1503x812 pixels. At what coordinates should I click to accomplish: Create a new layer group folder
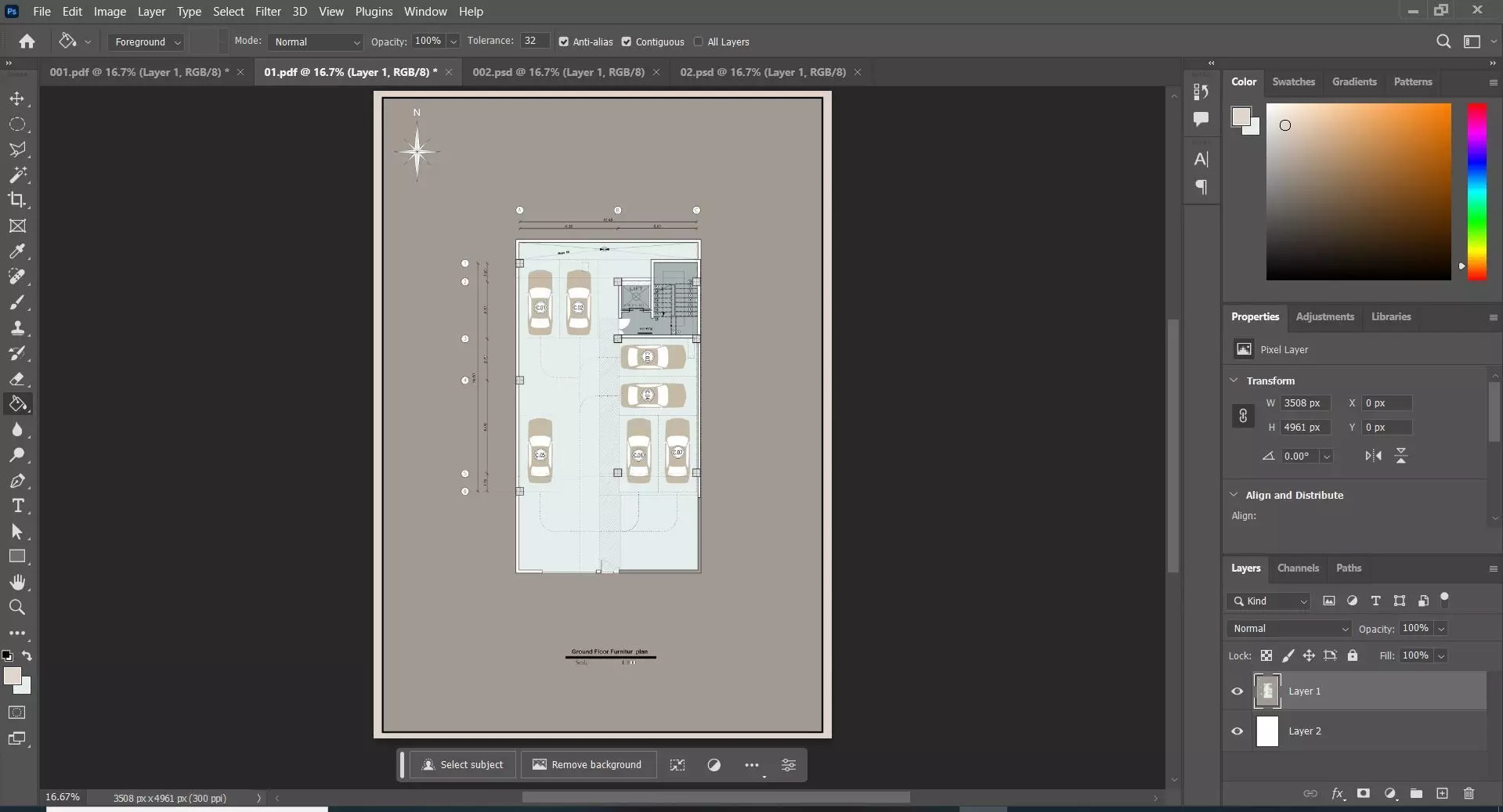coord(1416,793)
